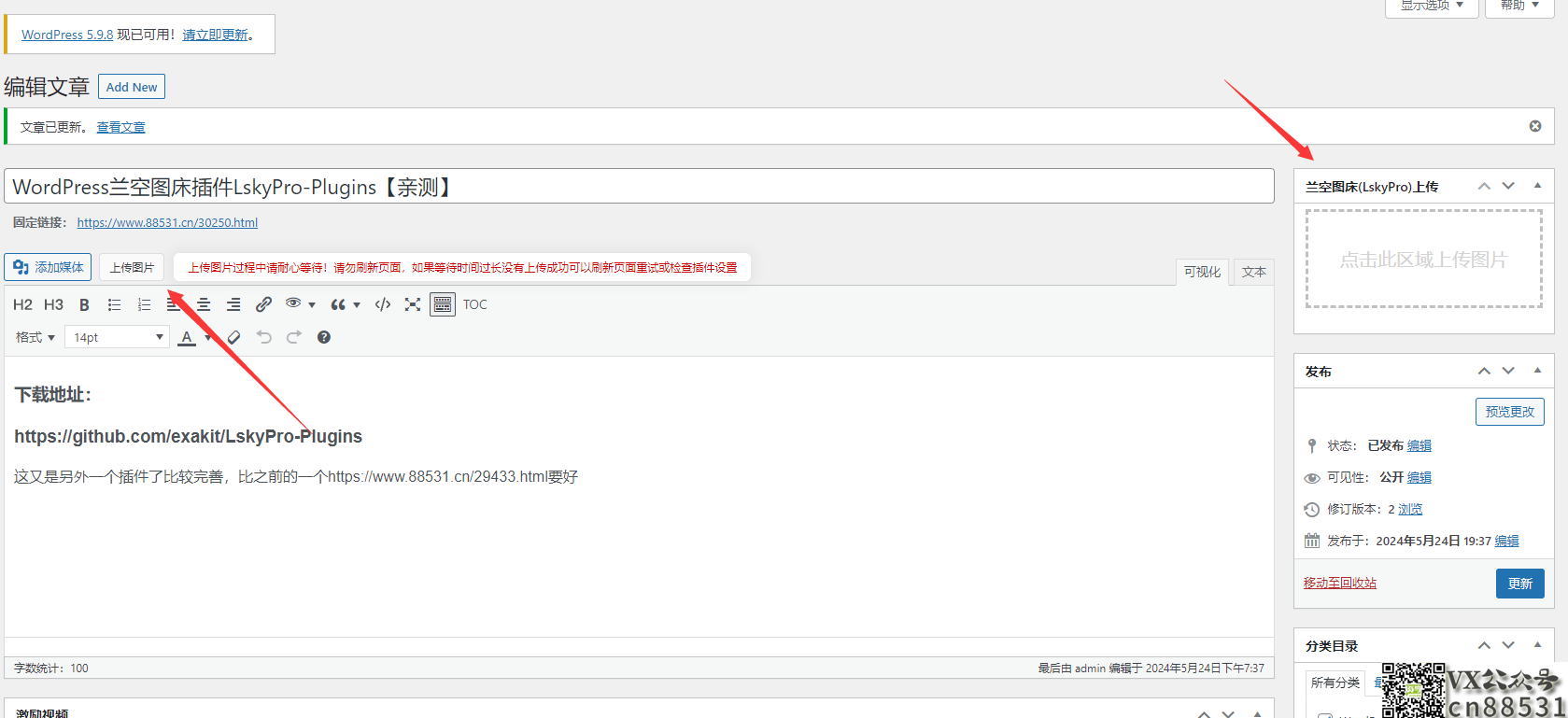Edit the 可见性 visibility setting
Image resolution: width=1568 pixels, height=718 pixels.
[x=1420, y=477]
